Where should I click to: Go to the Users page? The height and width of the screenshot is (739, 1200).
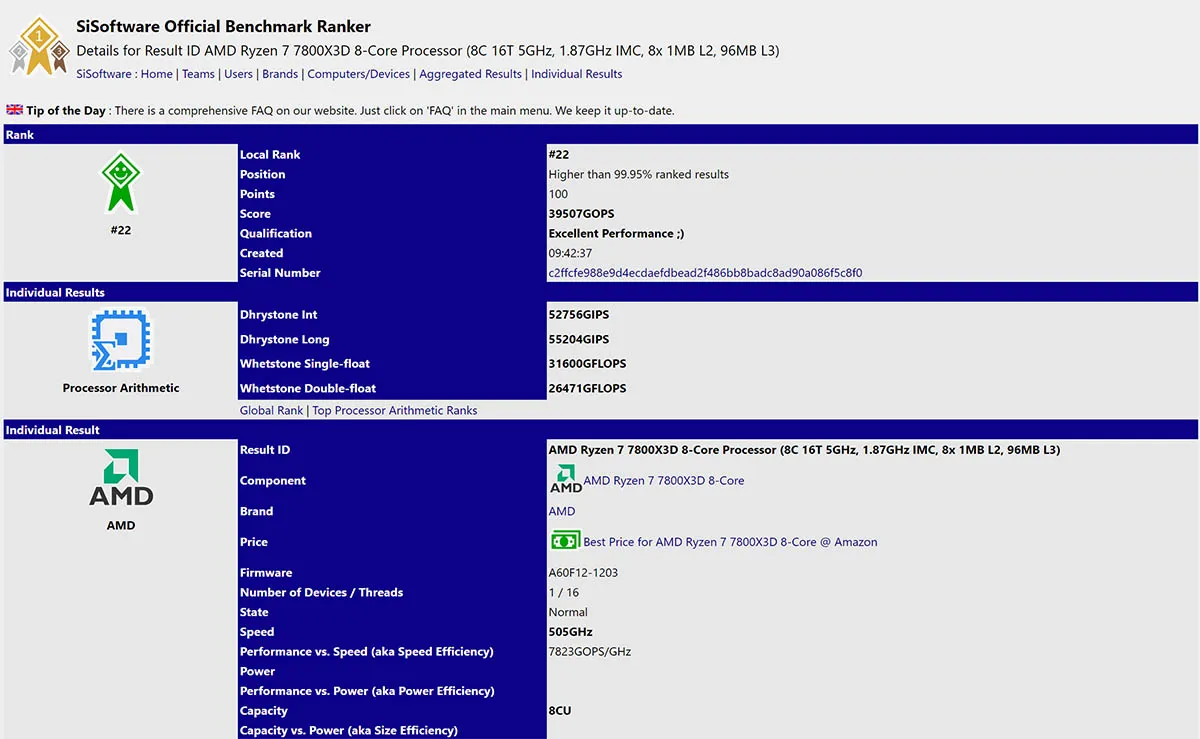[x=238, y=74]
